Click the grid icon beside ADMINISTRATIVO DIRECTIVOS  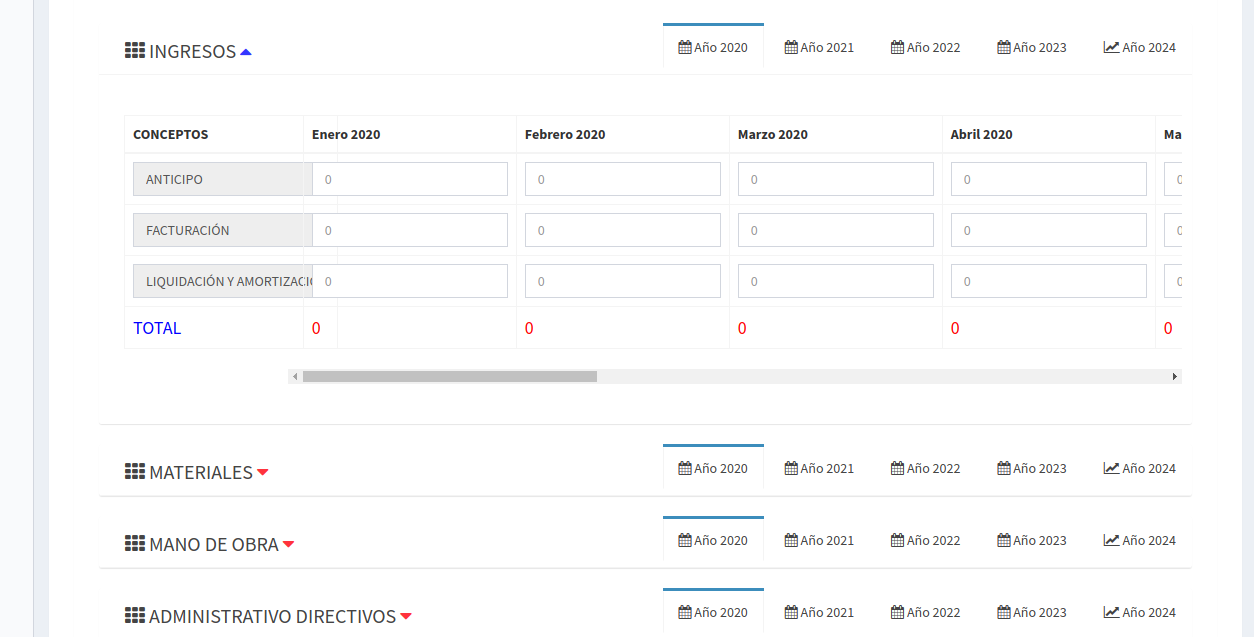point(135,616)
